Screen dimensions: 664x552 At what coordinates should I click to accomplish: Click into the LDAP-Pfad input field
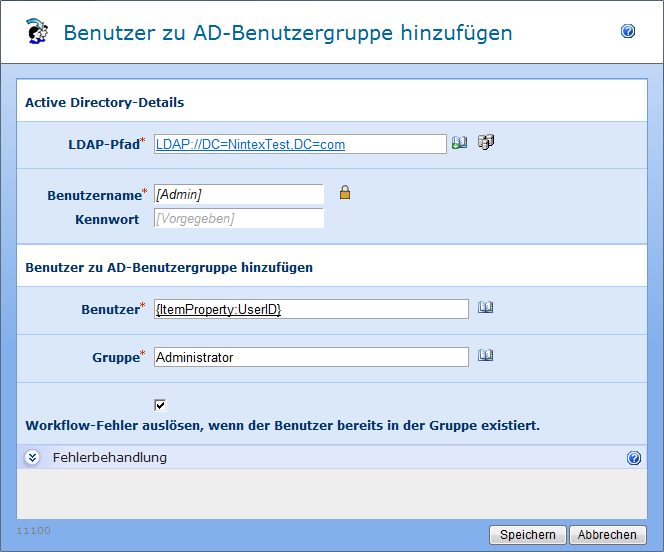click(x=300, y=144)
